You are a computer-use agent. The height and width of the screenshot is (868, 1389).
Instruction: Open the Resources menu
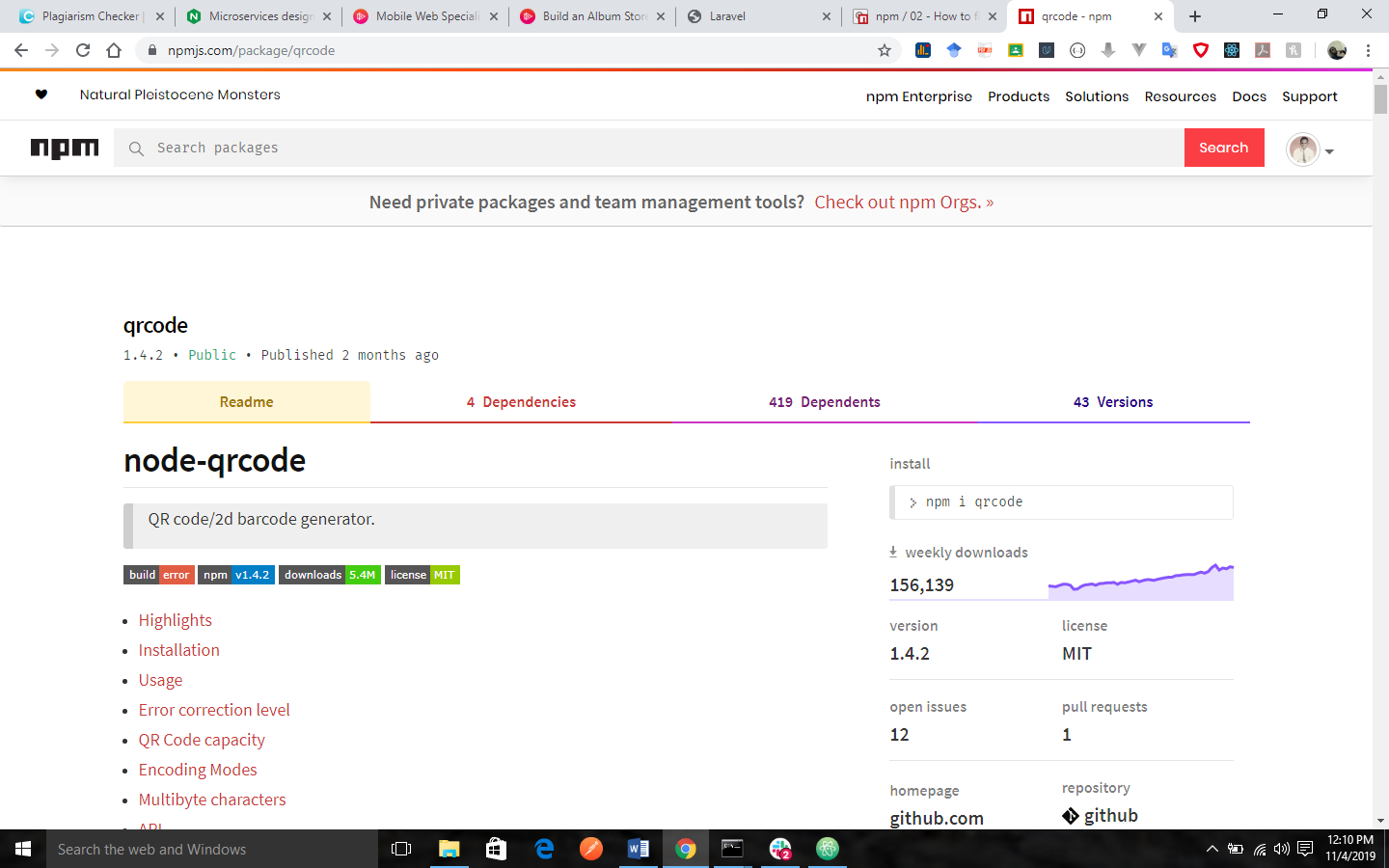(x=1181, y=96)
